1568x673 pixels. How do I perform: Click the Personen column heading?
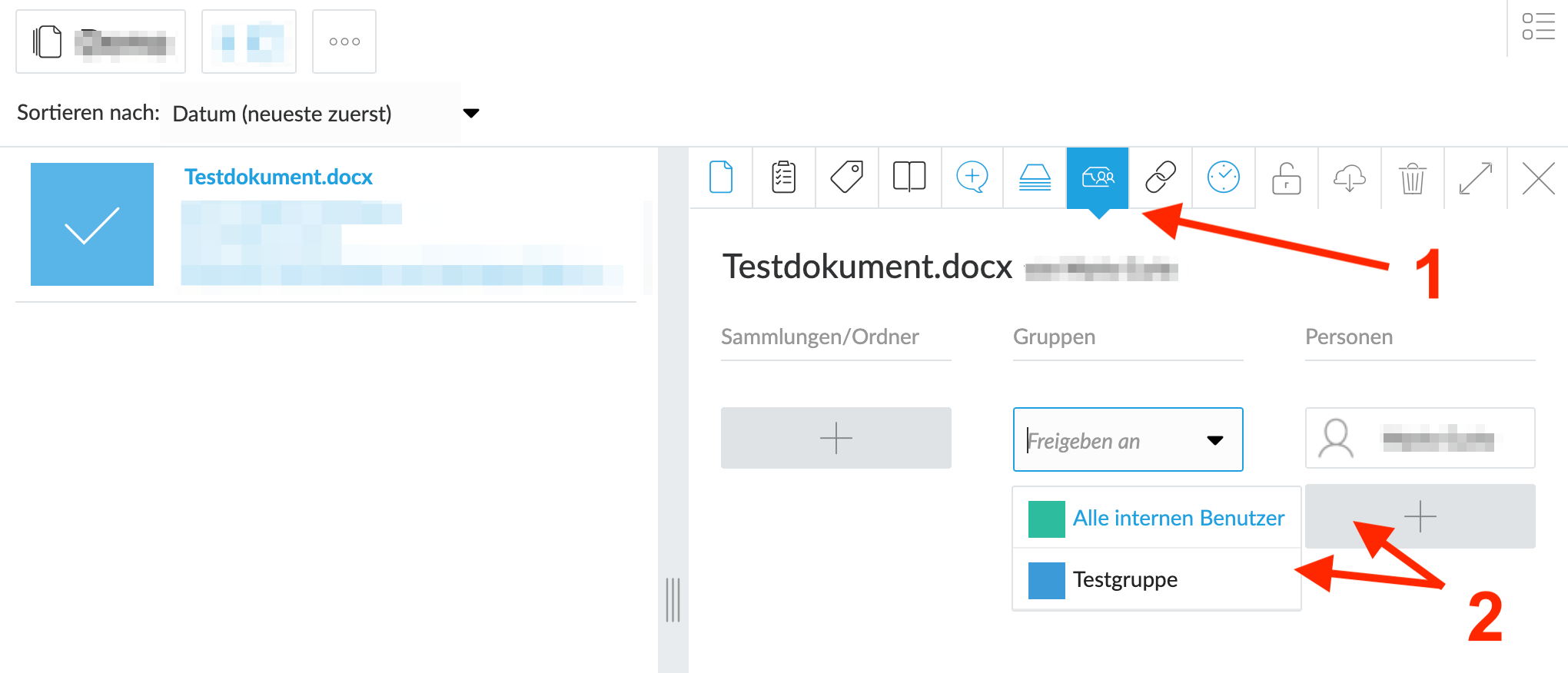tap(1349, 336)
